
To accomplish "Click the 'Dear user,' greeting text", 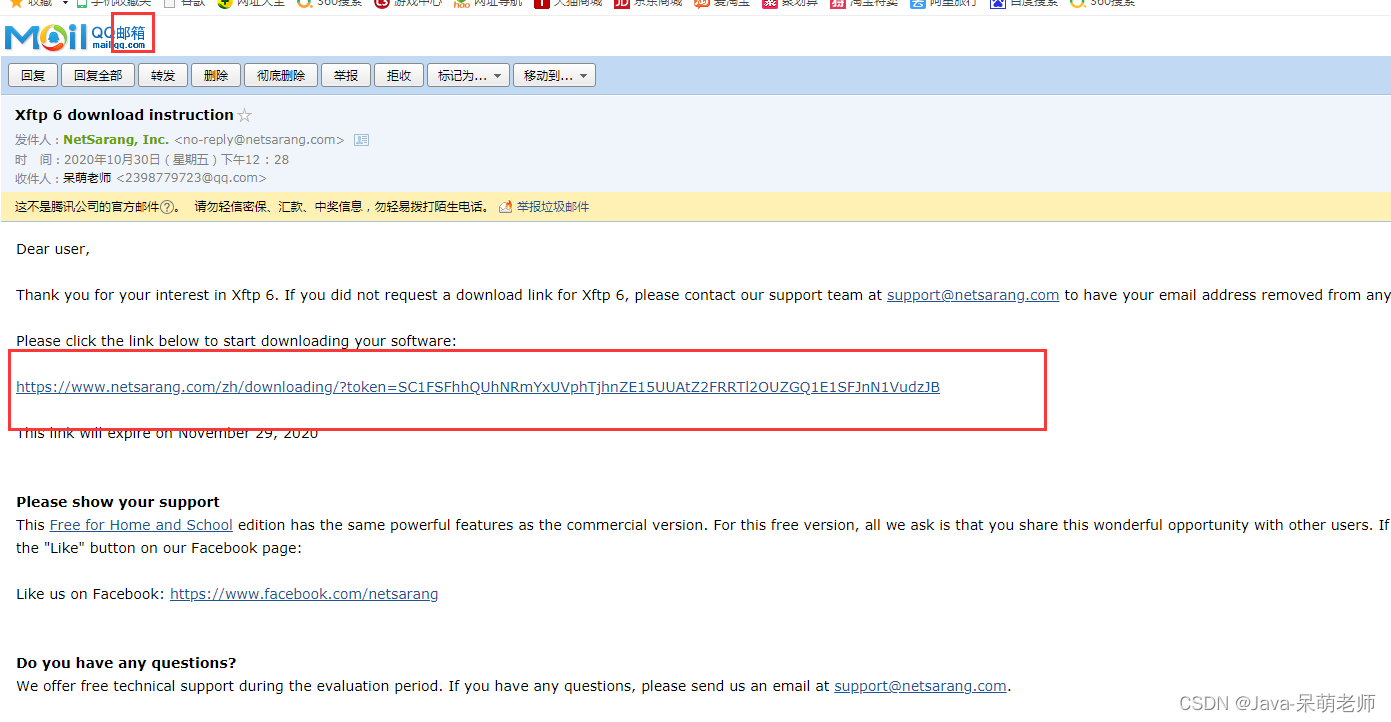I will [x=53, y=249].
